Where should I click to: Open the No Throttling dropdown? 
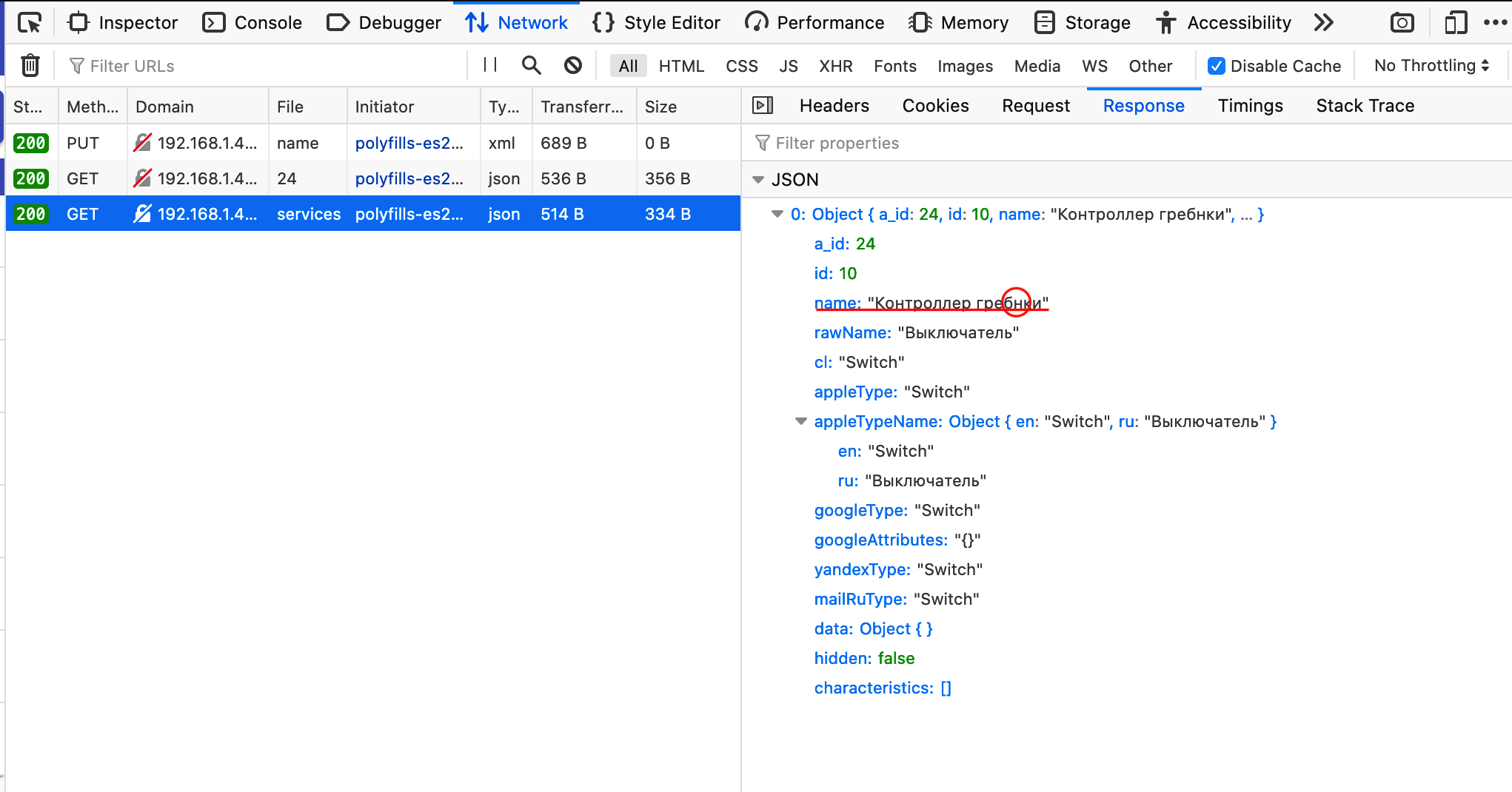[x=1430, y=65]
